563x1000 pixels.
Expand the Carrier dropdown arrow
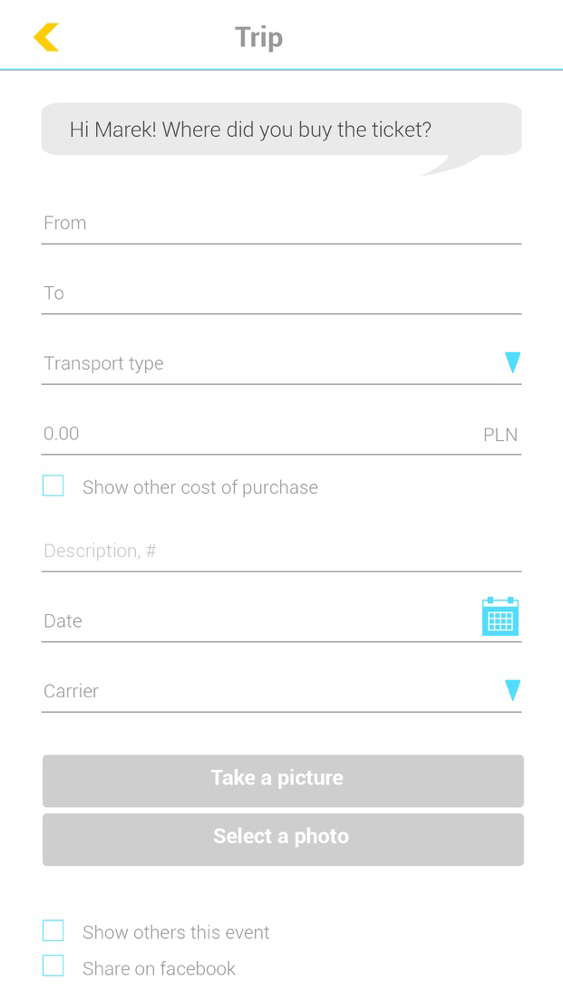coord(512,690)
